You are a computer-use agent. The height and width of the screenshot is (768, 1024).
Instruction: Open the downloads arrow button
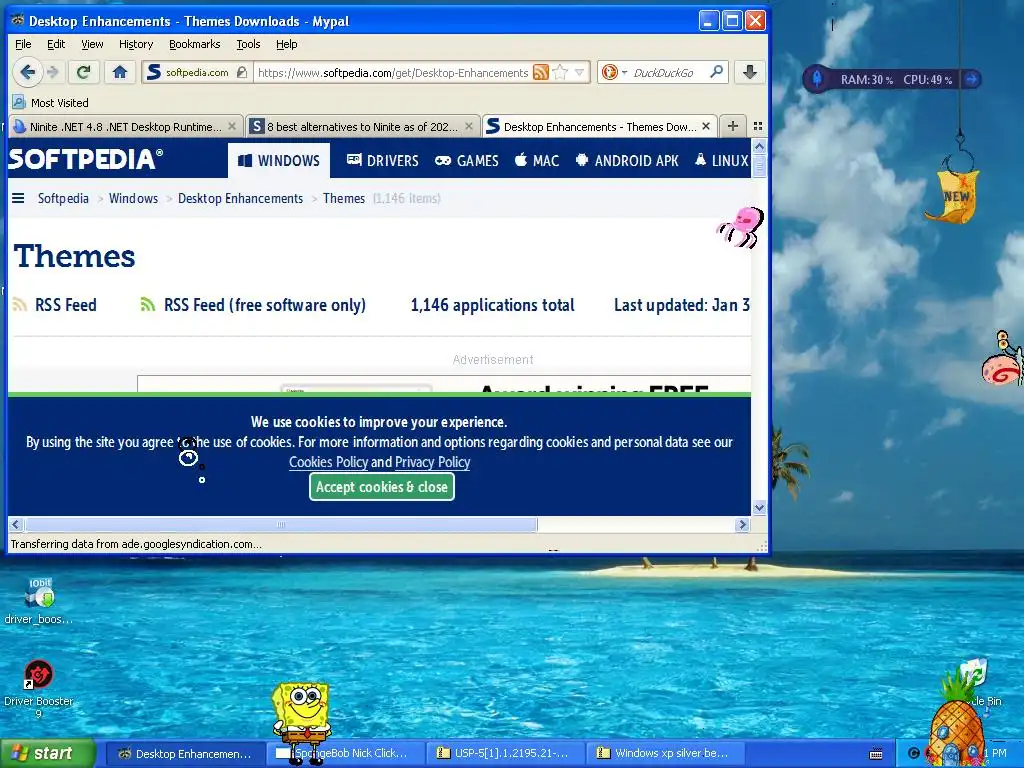pyautogui.click(x=750, y=72)
